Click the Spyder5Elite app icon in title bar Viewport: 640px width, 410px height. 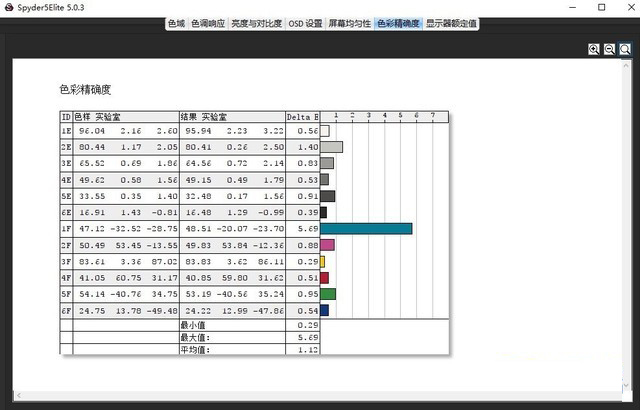(x=9, y=7)
